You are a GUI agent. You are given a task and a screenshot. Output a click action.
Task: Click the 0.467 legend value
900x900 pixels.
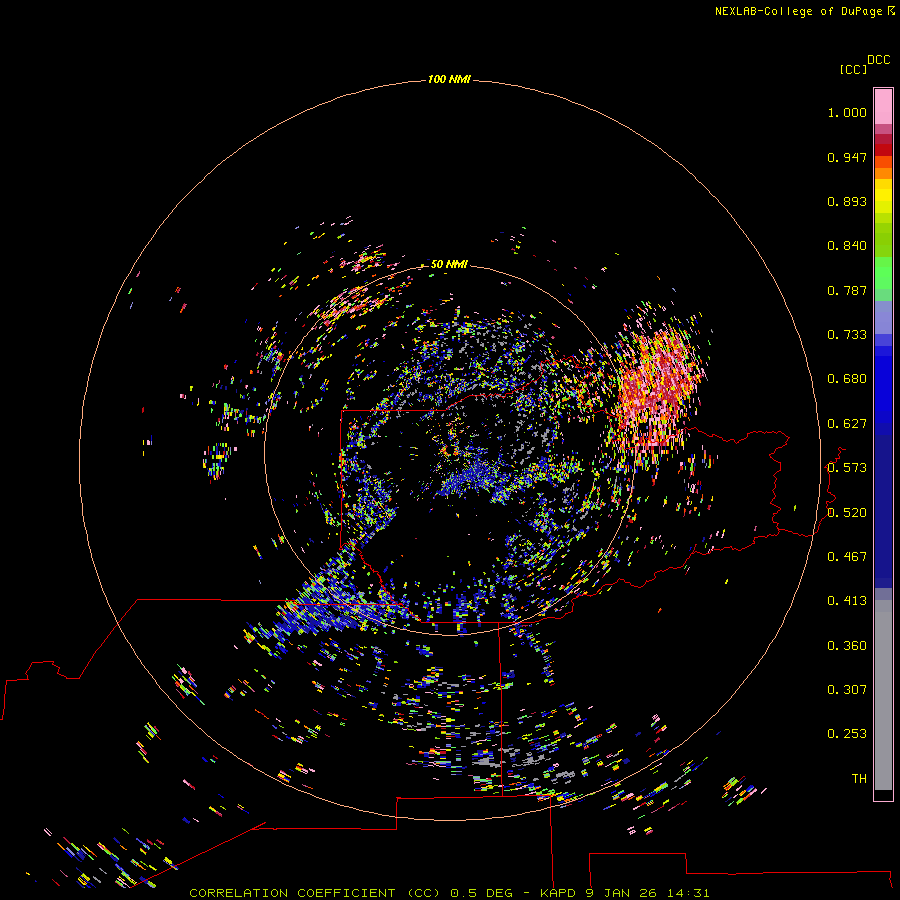point(847,557)
